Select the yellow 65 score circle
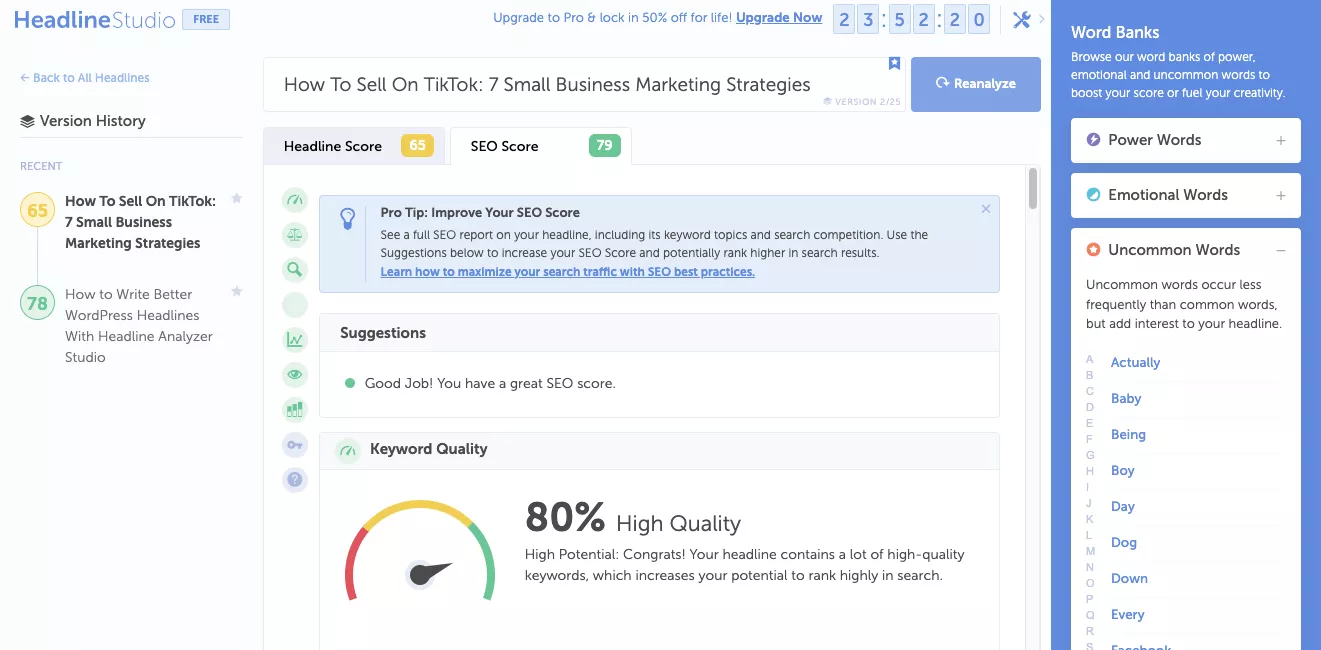1321x650 pixels. (37, 210)
